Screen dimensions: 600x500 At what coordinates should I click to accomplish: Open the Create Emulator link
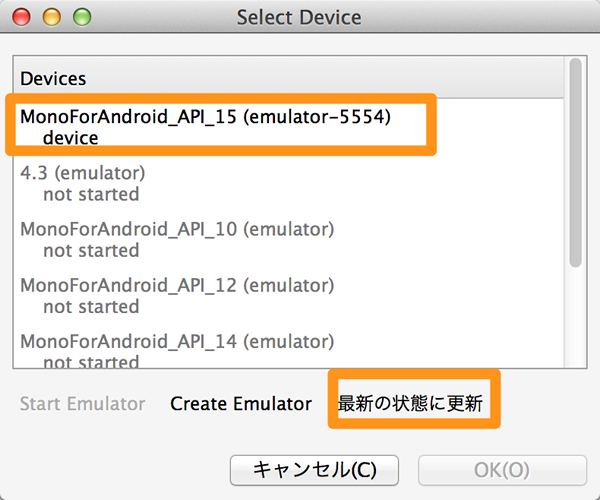click(x=241, y=404)
